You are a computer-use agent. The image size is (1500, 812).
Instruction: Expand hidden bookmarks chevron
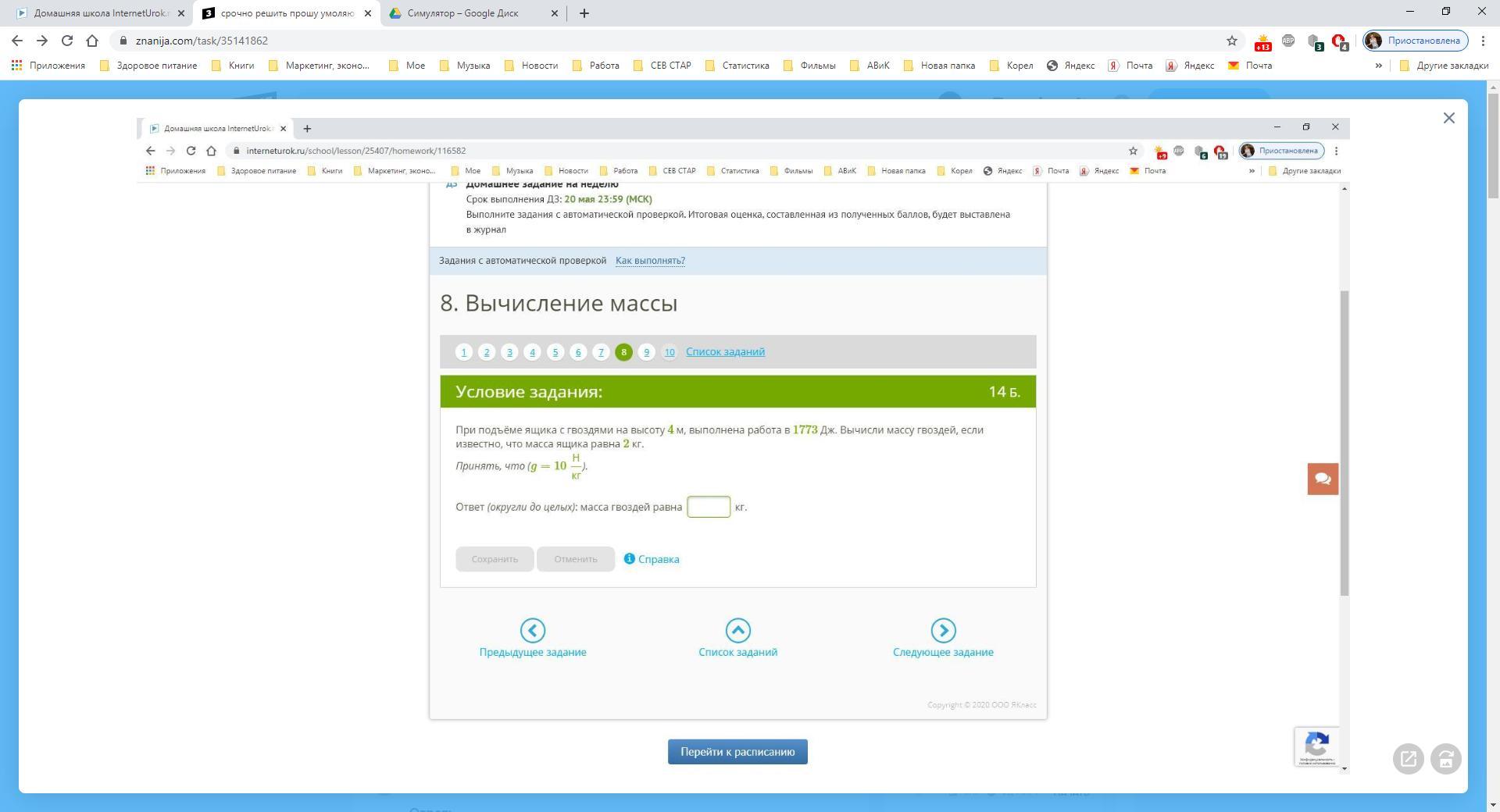1378,66
